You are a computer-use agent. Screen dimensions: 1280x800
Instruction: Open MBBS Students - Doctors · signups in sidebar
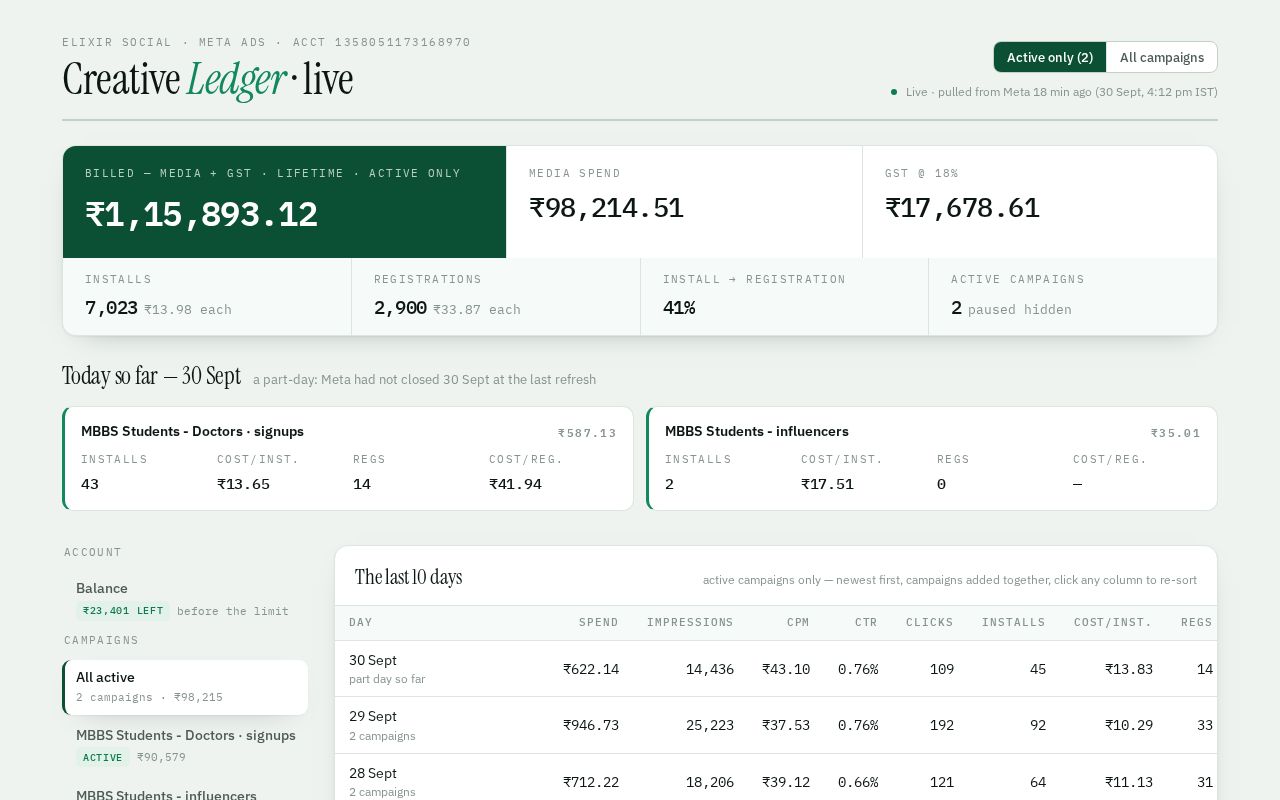[x=186, y=746]
